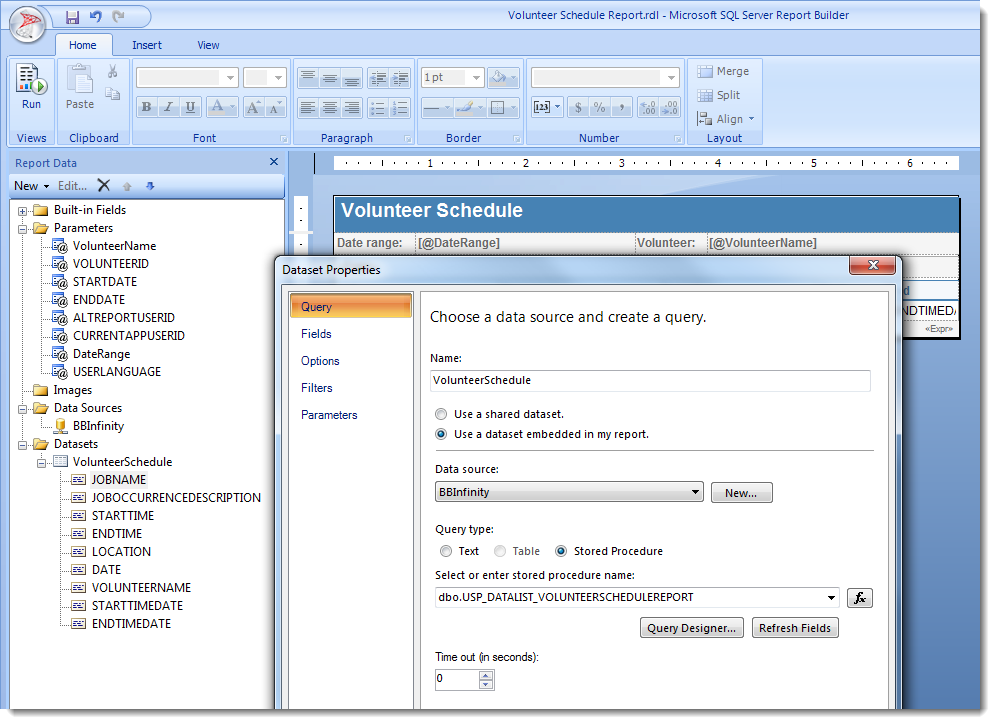Save the report using quick access toolbar
This screenshot has width=995, height=724.
pos(73,16)
